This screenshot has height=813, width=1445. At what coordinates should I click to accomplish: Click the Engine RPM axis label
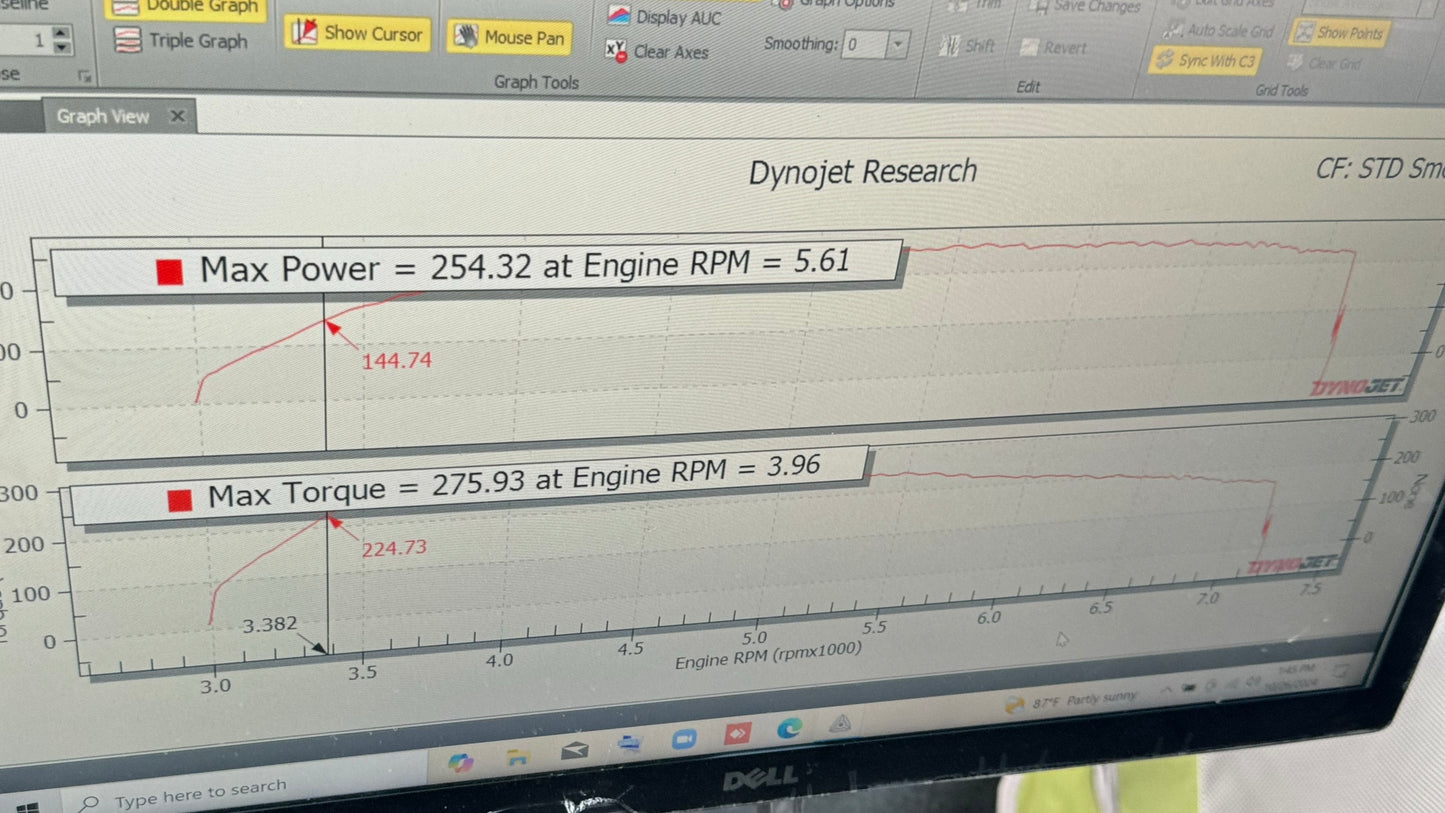768,655
